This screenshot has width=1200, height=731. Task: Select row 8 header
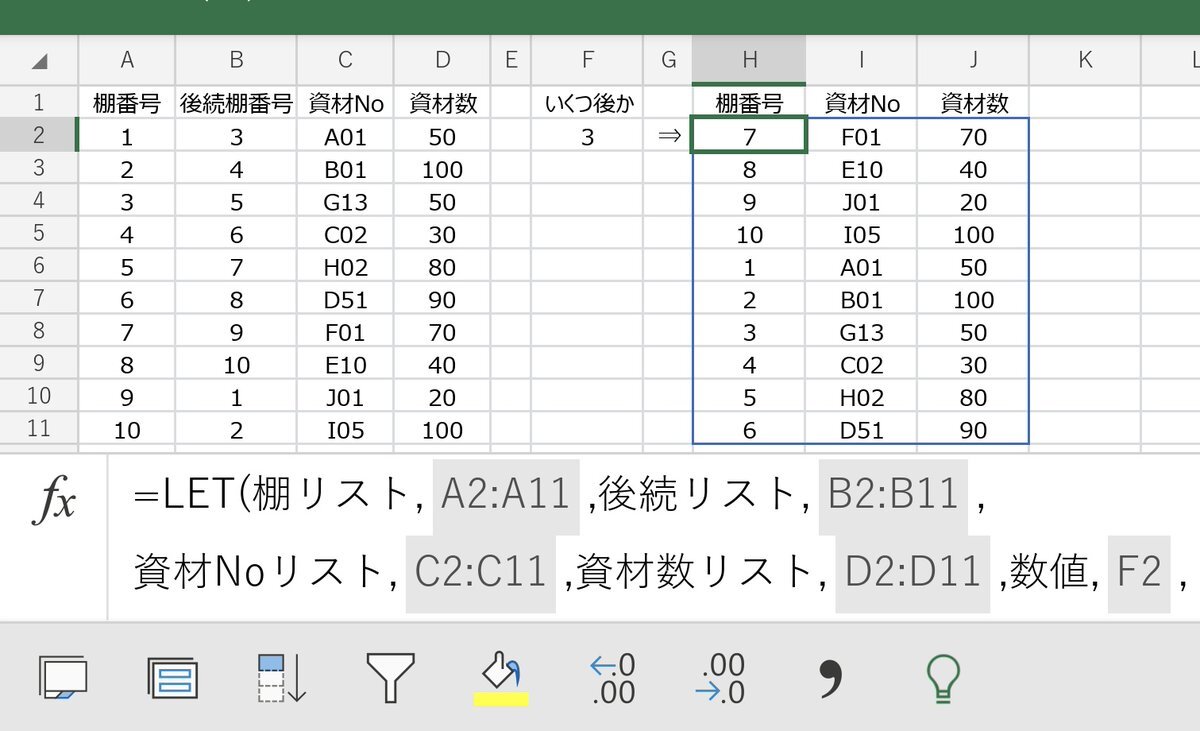[39, 330]
